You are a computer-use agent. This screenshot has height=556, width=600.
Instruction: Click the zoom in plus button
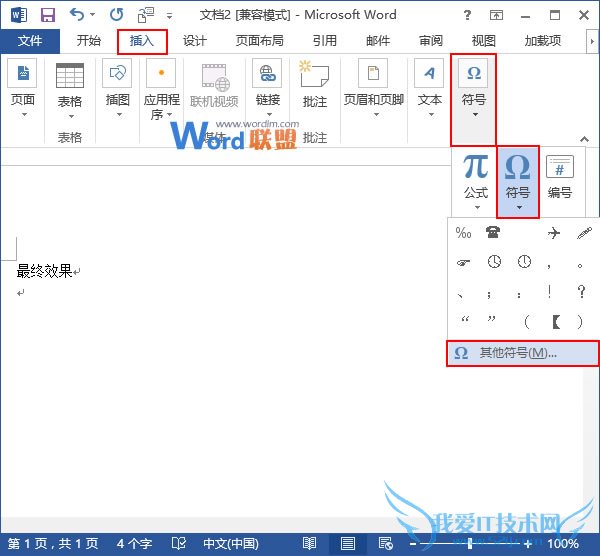pyautogui.click(x=528, y=543)
